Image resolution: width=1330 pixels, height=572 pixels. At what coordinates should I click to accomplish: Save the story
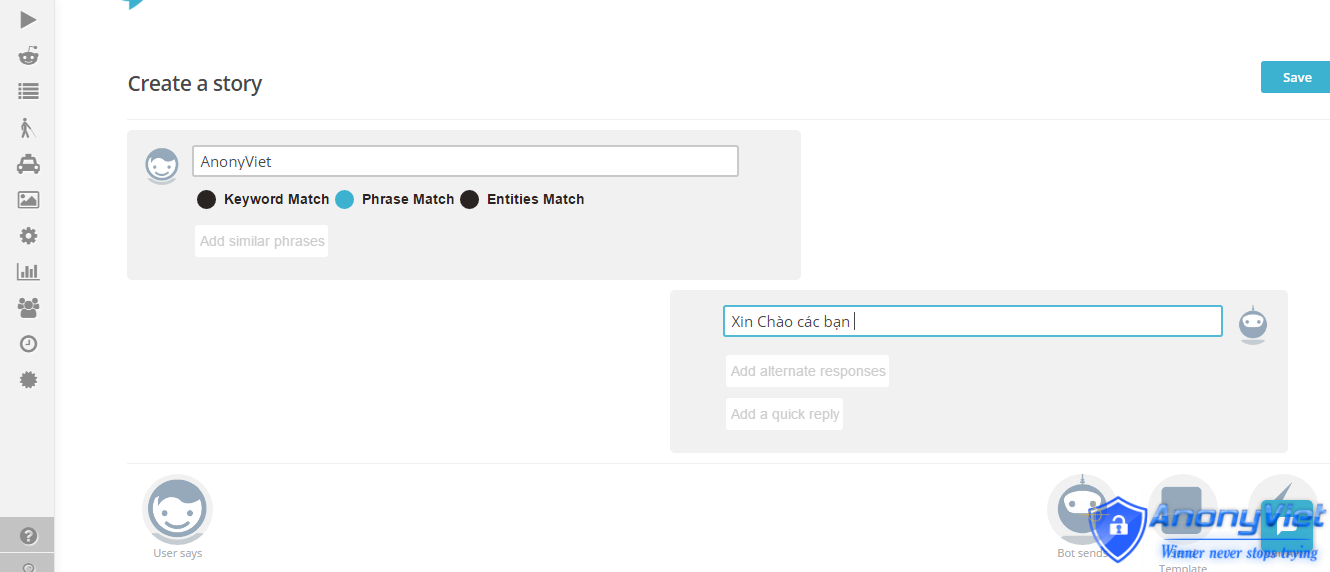[x=1296, y=77]
